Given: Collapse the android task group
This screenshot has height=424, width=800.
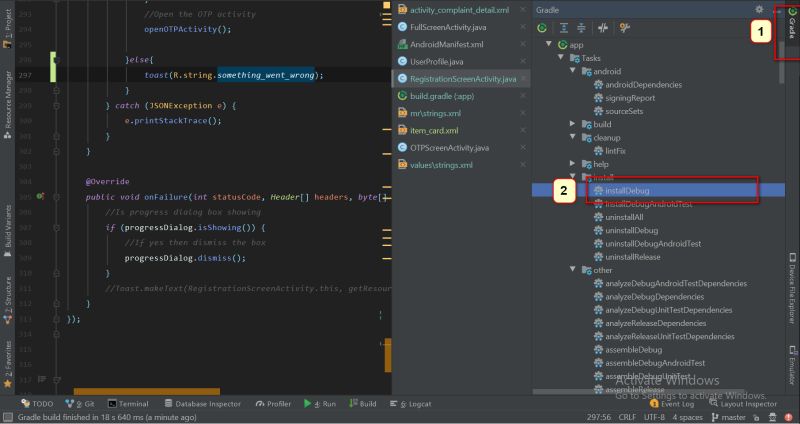Looking at the screenshot, I should click(x=572, y=71).
